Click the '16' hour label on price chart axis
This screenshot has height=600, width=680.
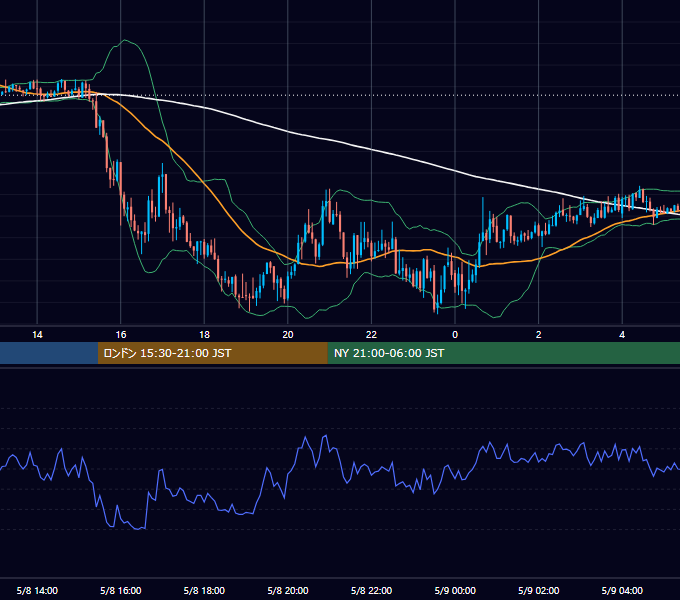tap(121, 335)
